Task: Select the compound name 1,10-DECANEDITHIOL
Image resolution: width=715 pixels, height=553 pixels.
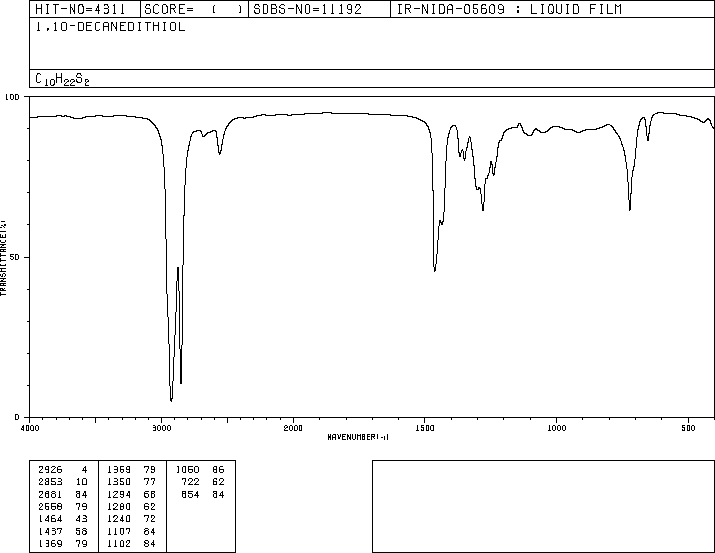Action: point(110,27)
